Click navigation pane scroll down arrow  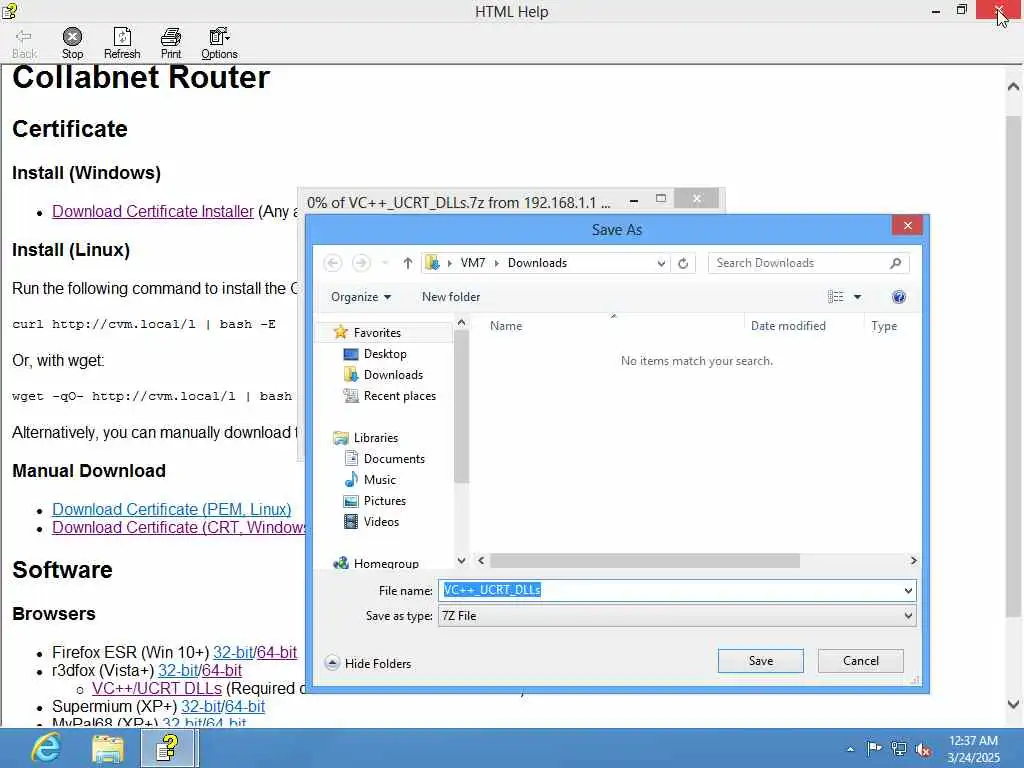coord(461,561)
